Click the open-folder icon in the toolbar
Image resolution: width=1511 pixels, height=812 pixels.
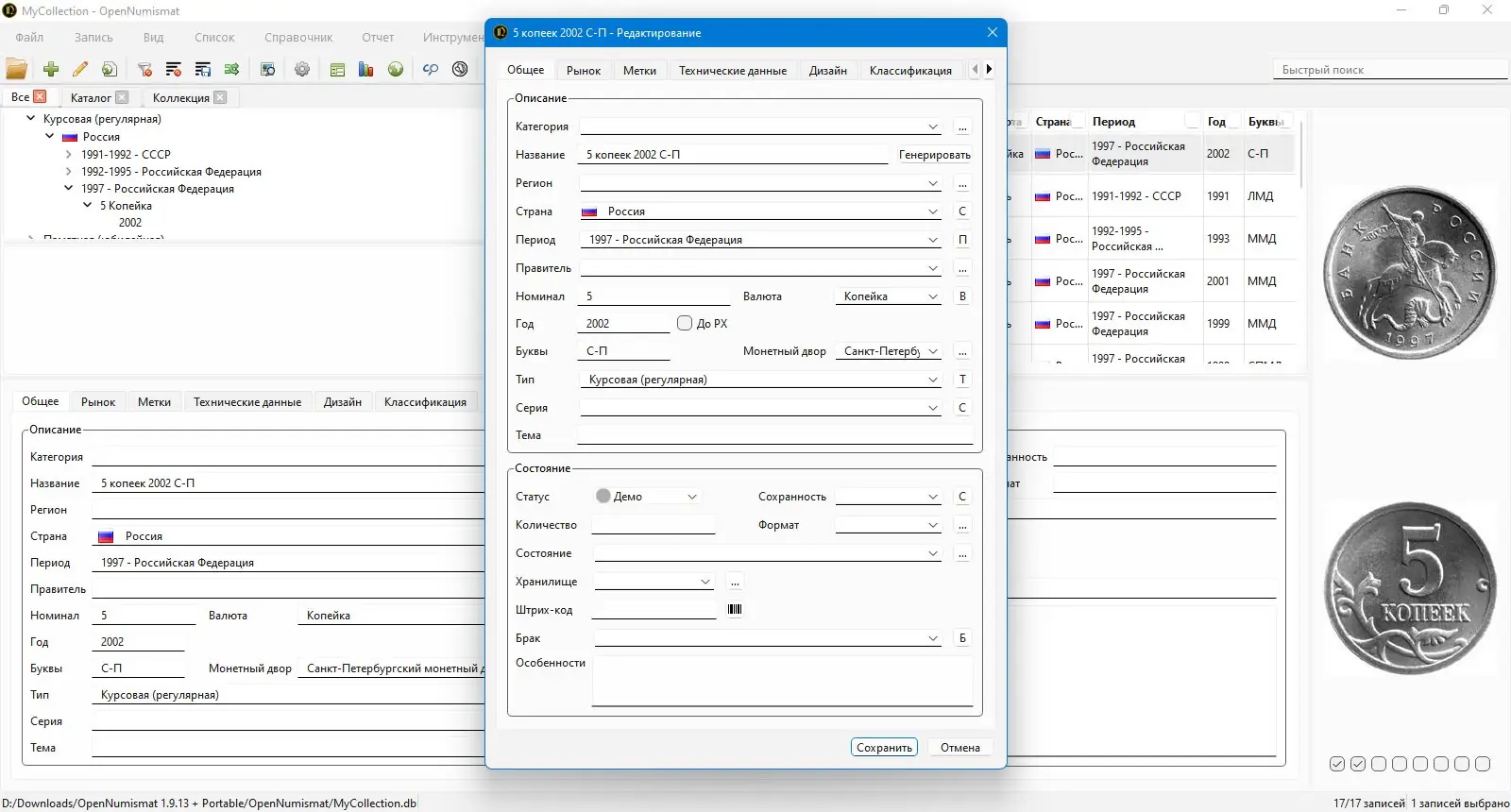click(17, 69)
